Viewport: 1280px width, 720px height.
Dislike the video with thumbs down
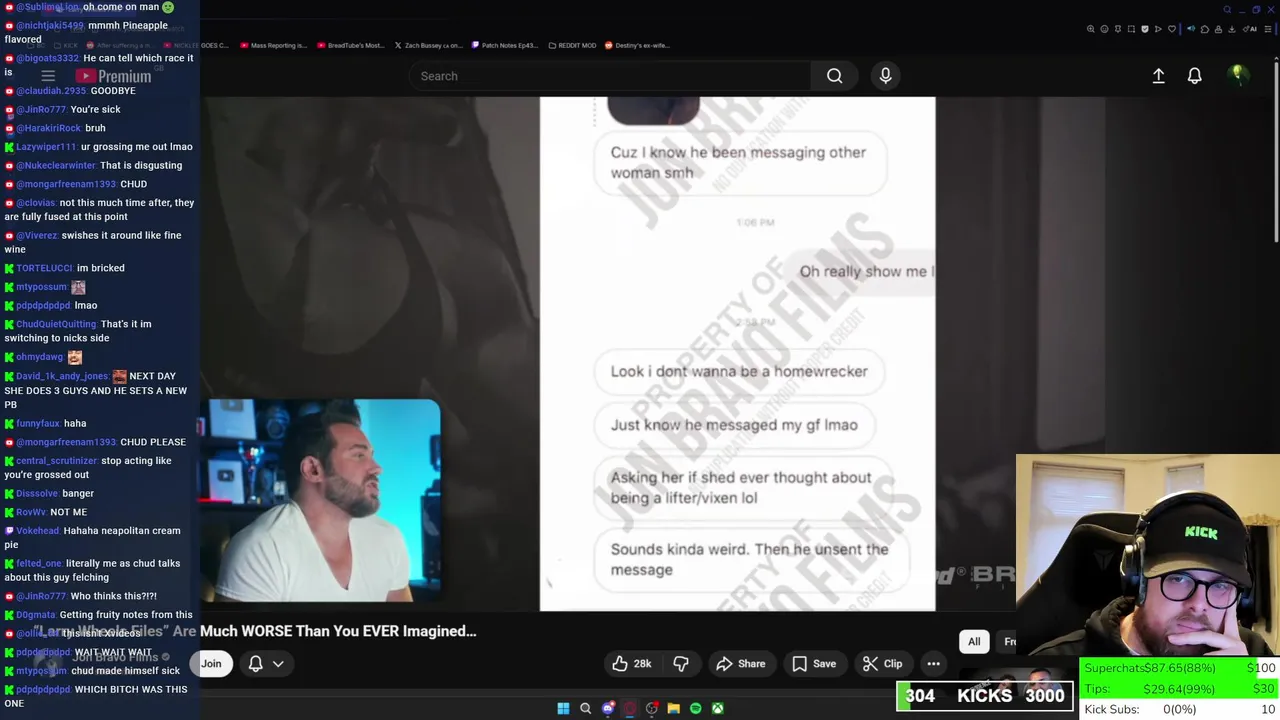(681, 663)
